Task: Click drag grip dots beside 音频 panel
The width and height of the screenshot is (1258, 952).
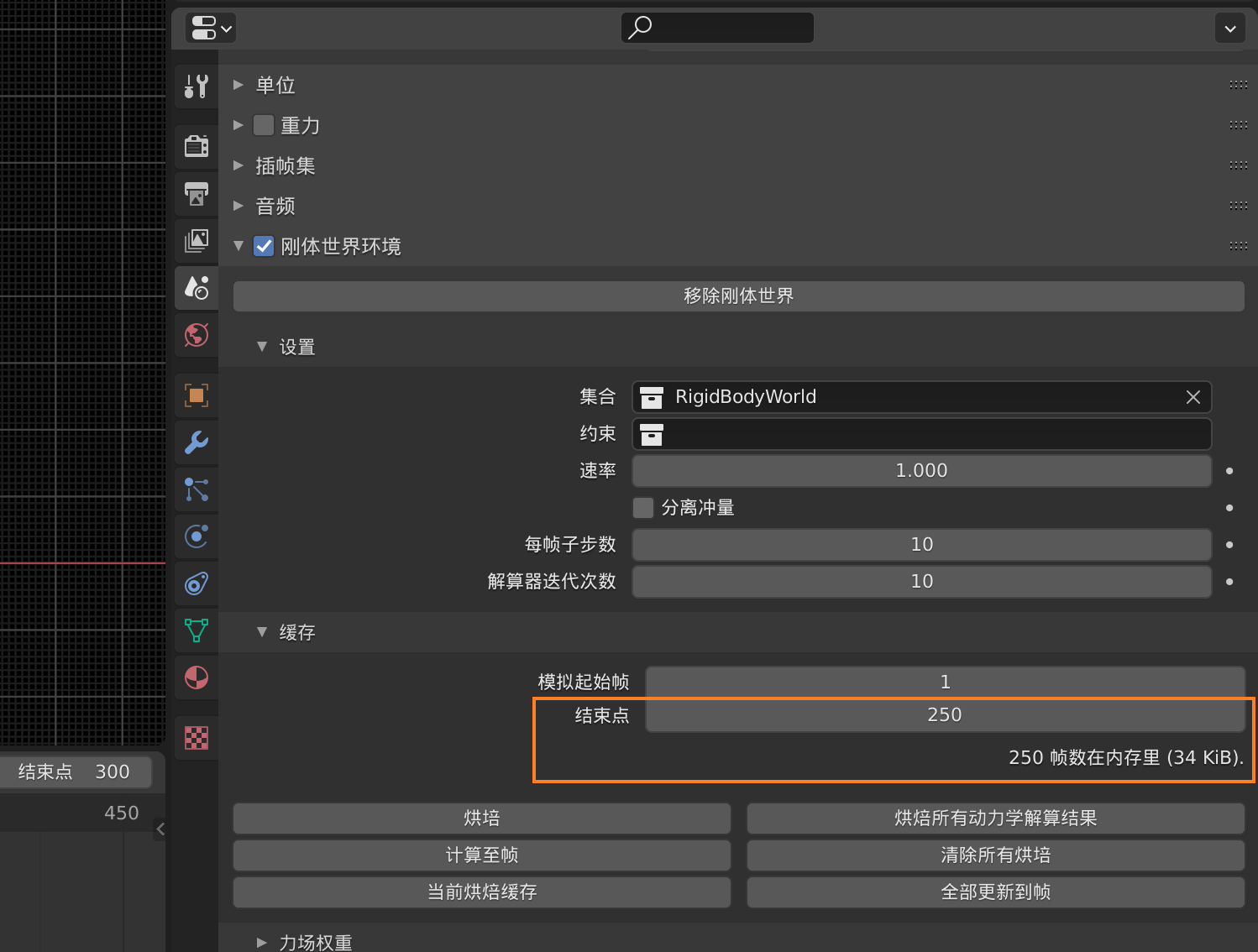Action: coord(1238,206)
